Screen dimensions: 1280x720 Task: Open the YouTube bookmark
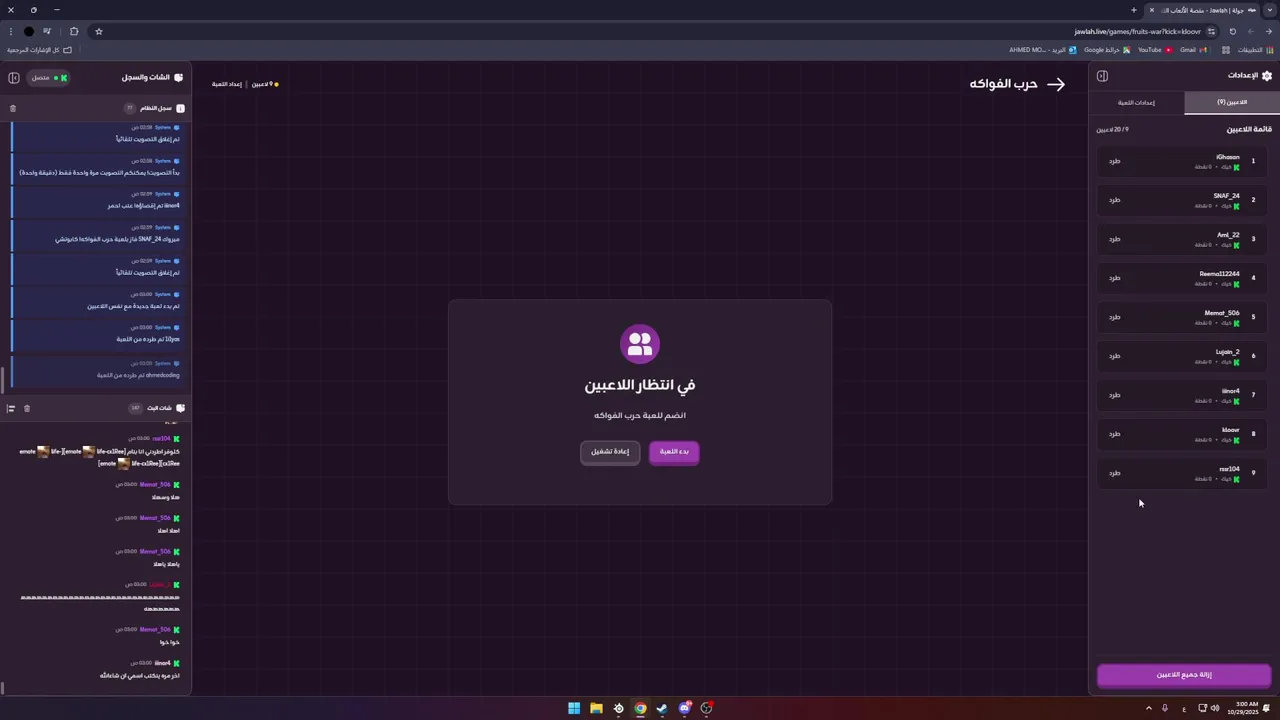(x=1154, y=50)
